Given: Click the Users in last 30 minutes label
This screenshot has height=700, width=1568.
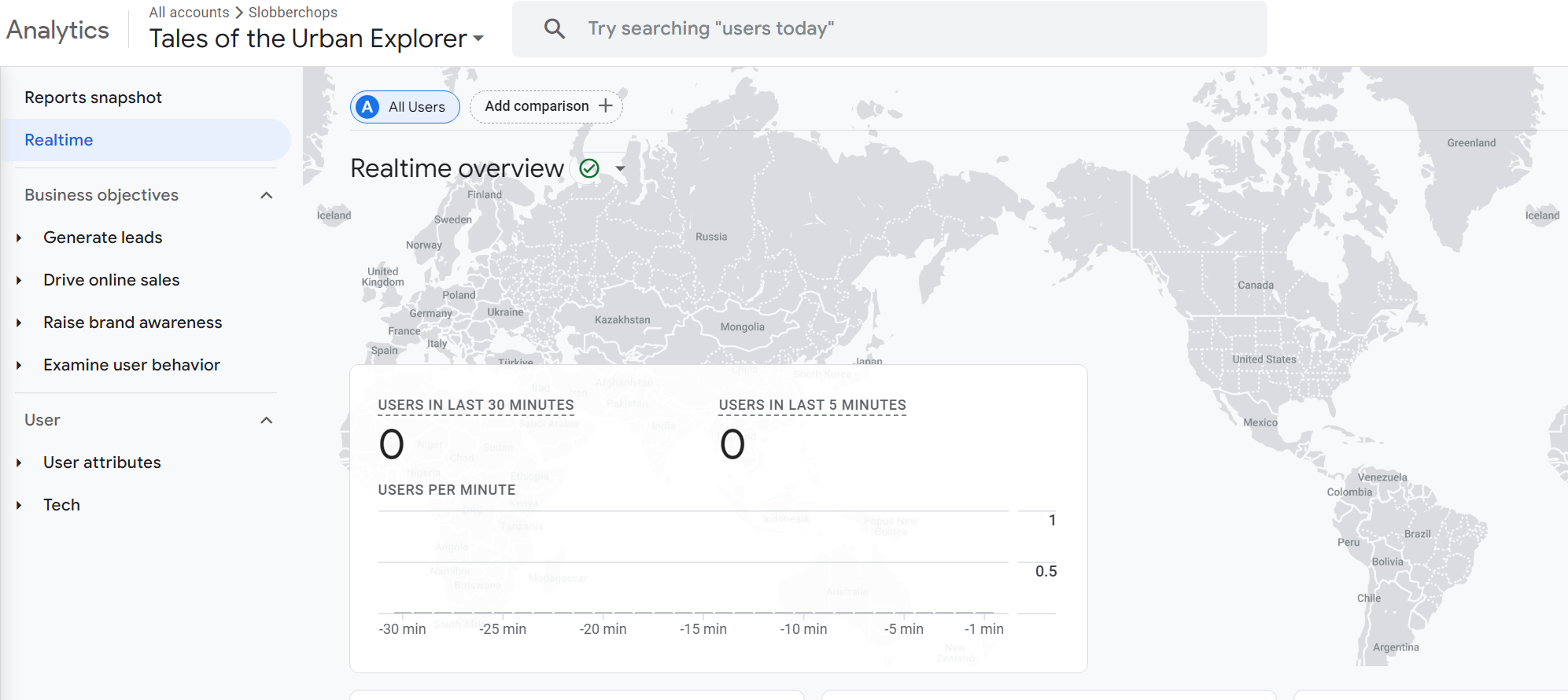Looking at the screenshot, I should [x=476, y=405].
